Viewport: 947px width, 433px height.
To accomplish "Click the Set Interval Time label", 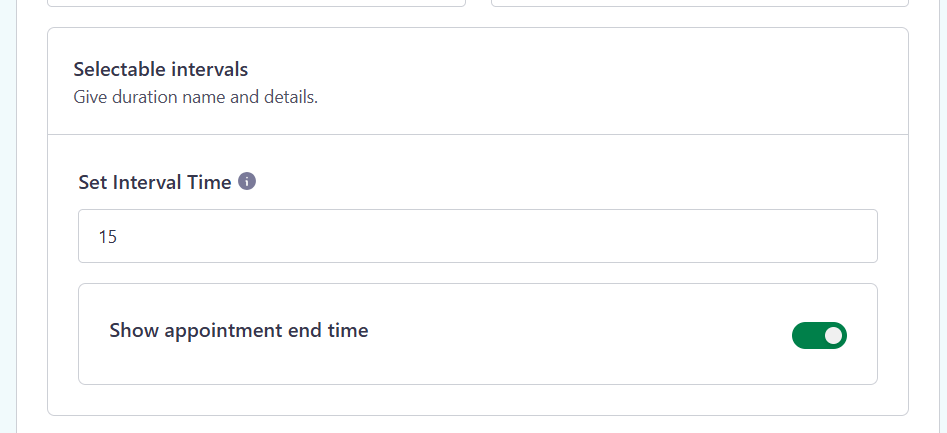I will [x=155, y=182].
